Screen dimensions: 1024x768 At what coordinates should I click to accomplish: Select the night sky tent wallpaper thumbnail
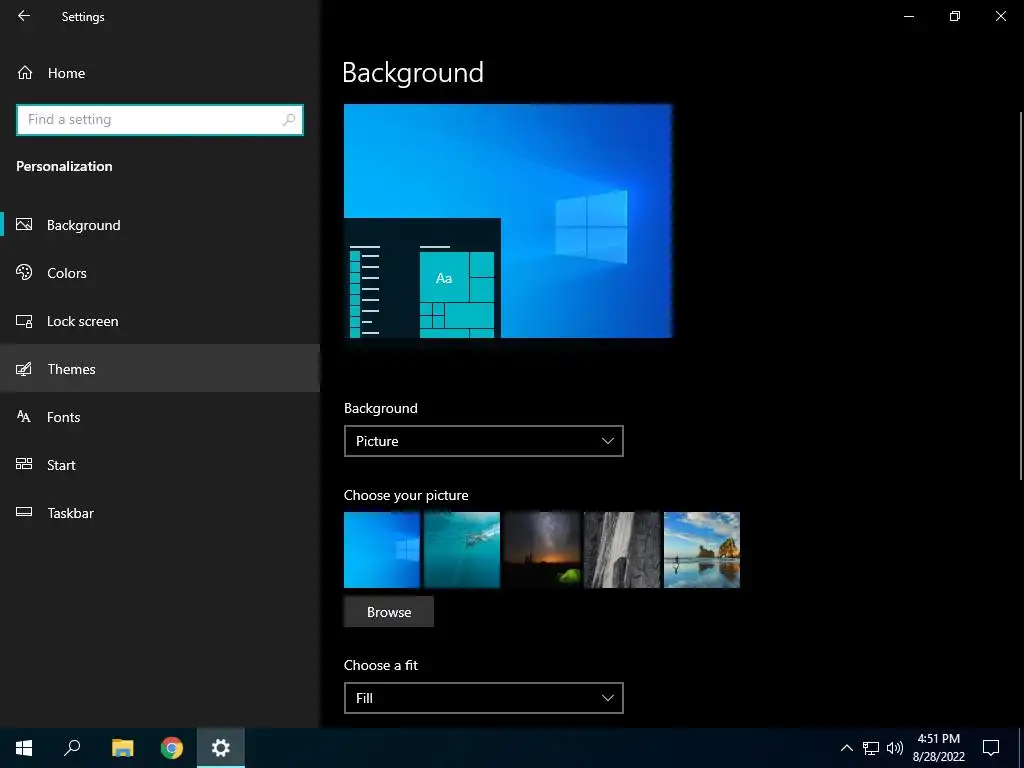tap(542, 550)
